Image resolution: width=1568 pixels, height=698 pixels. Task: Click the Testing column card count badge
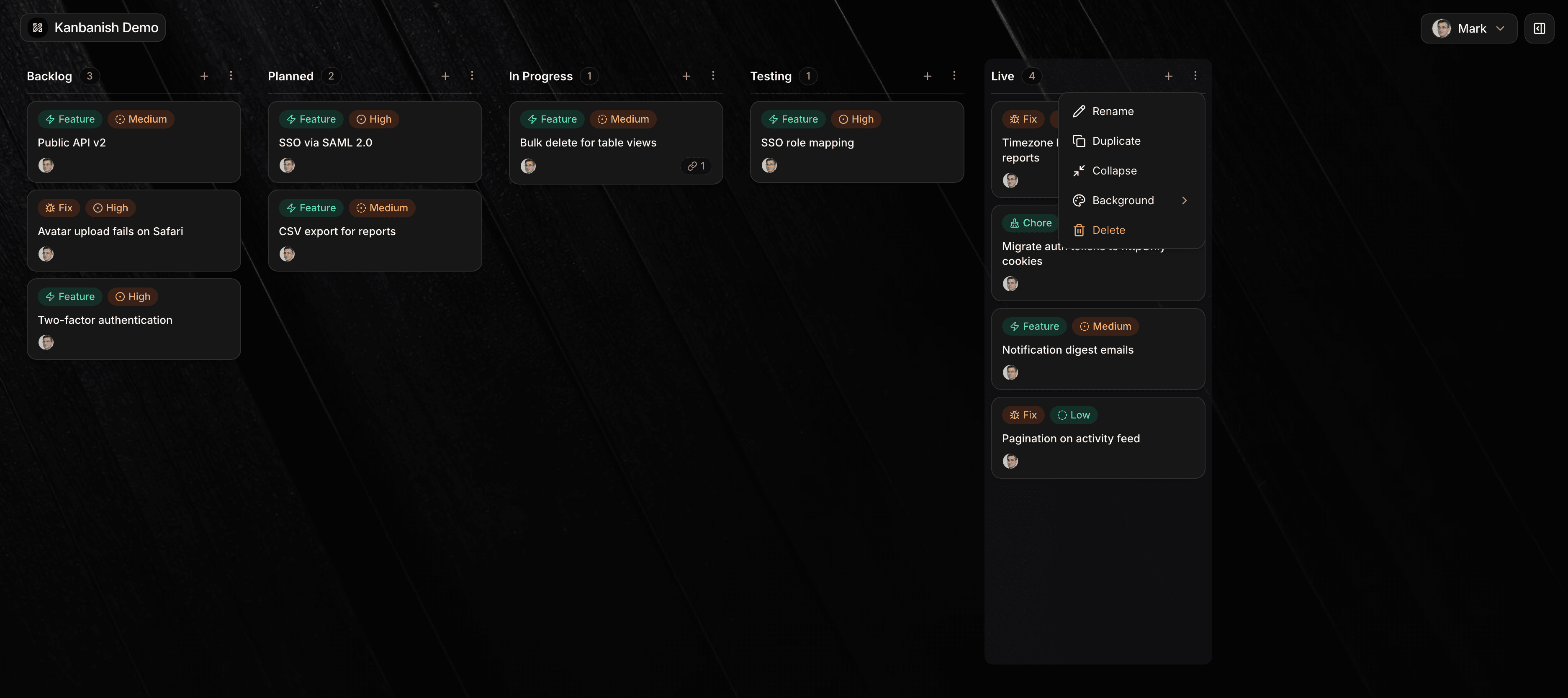808,76
